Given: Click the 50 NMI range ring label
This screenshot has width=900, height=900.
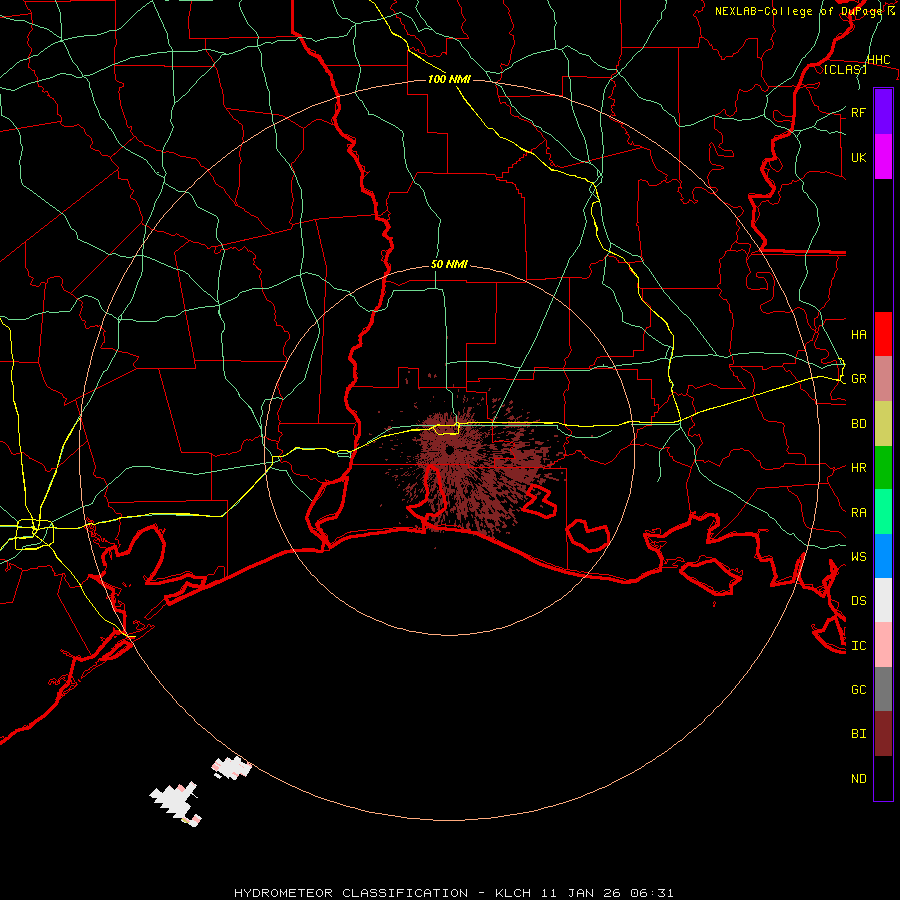Looking at the screenshot, I should click(449, 264).
